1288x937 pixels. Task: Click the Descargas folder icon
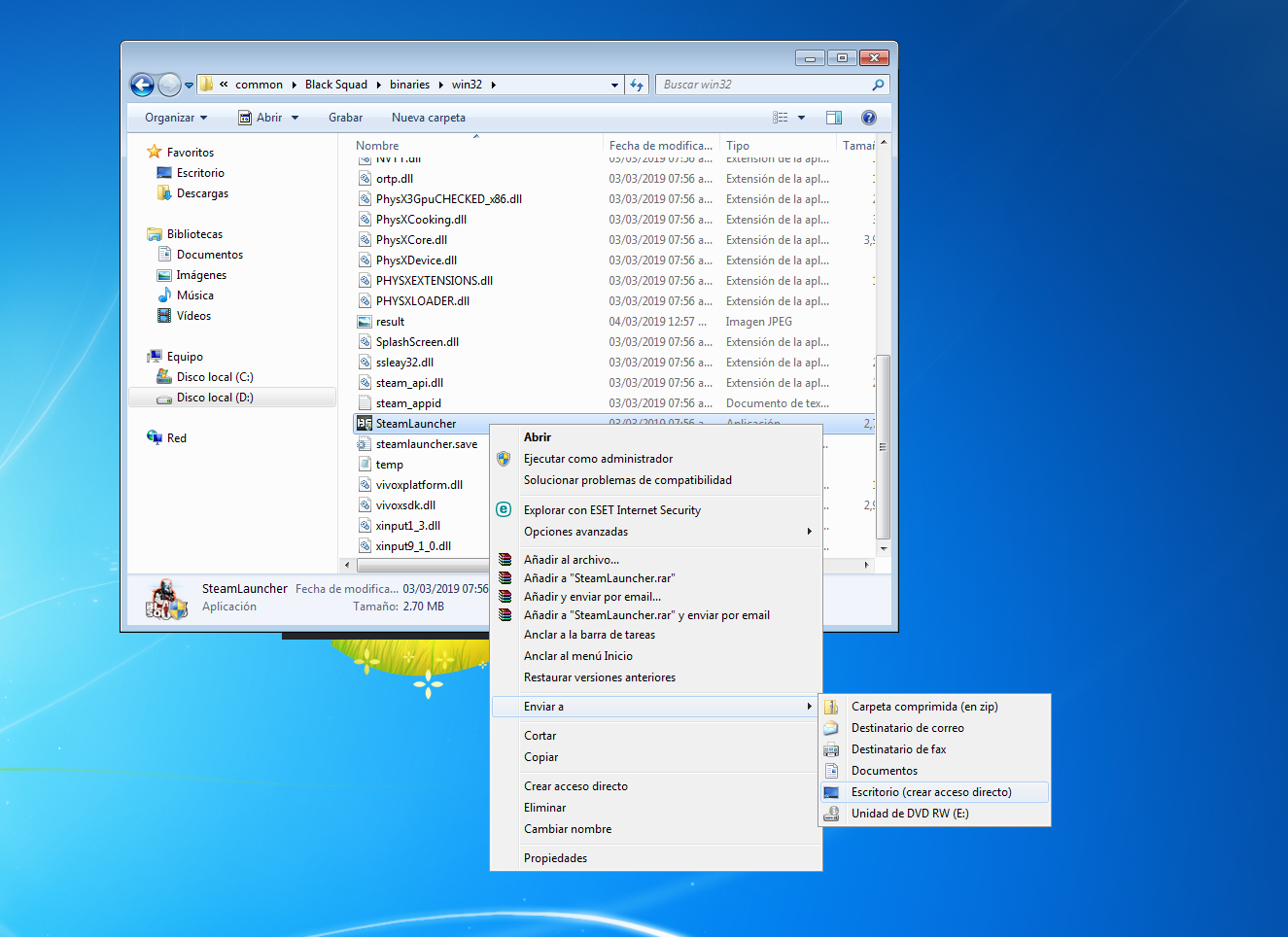point(164,193)
